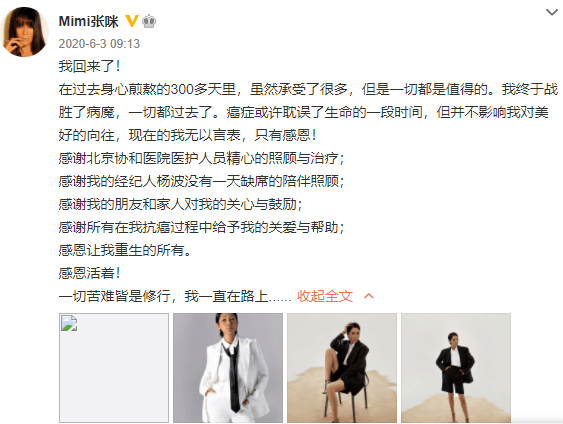Viewport: 563px width, 424px height.
Task: Click the line thanking 朋友和家人
Action: click(x=181, y=204)
